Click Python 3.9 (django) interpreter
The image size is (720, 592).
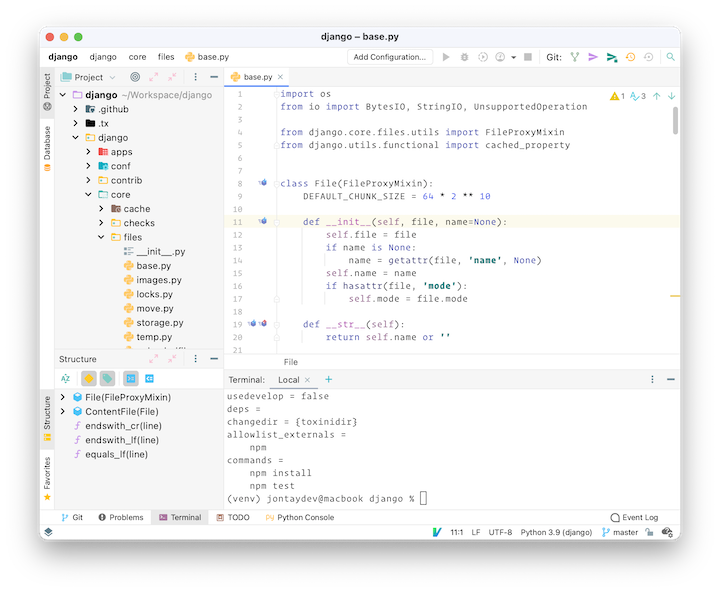[x=556, y=532]
